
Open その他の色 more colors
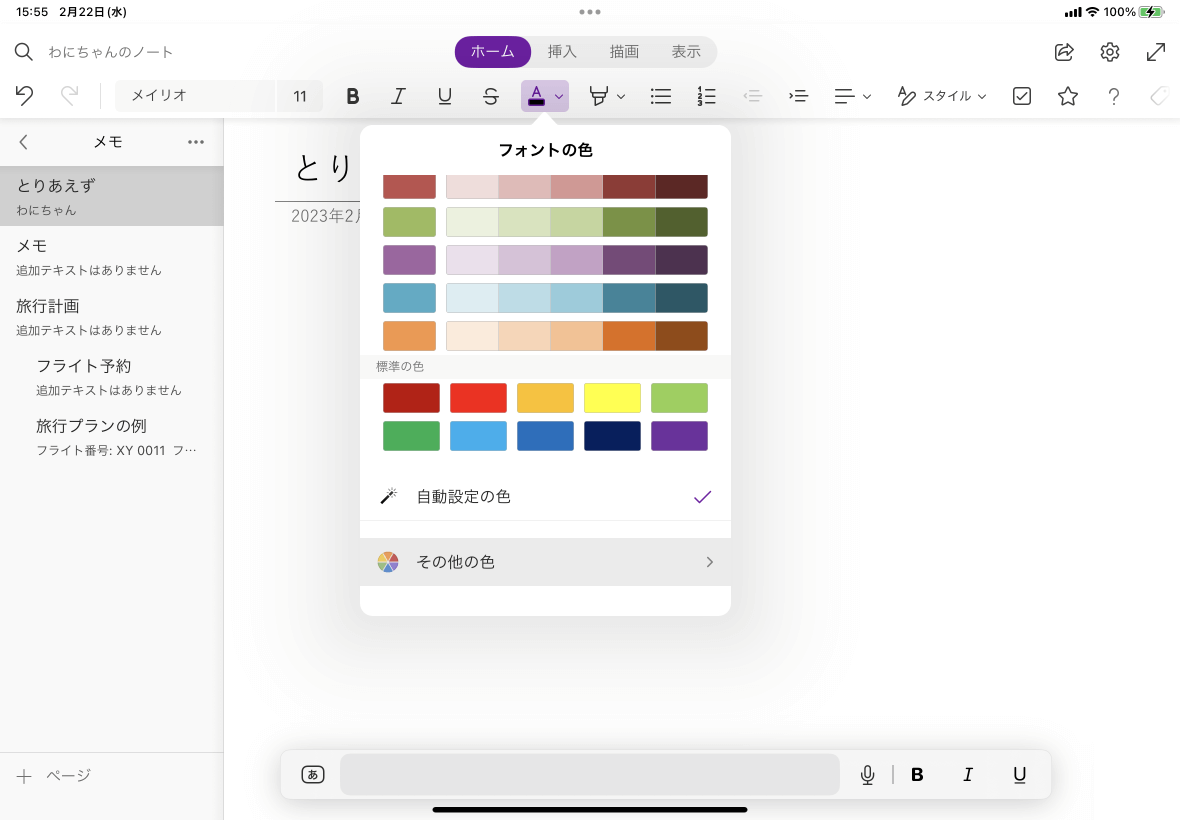[546, 562]
